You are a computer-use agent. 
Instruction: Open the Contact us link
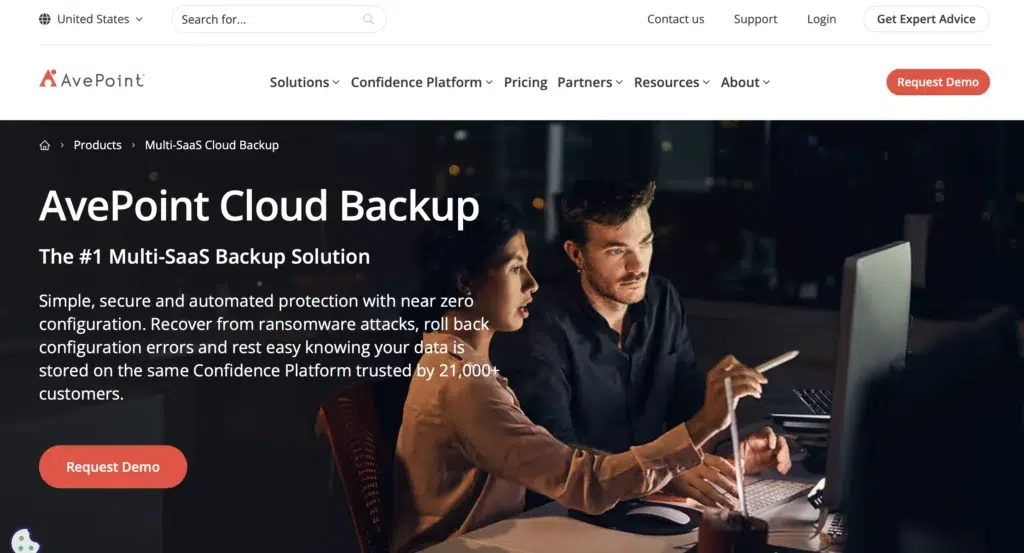(675, 19)
